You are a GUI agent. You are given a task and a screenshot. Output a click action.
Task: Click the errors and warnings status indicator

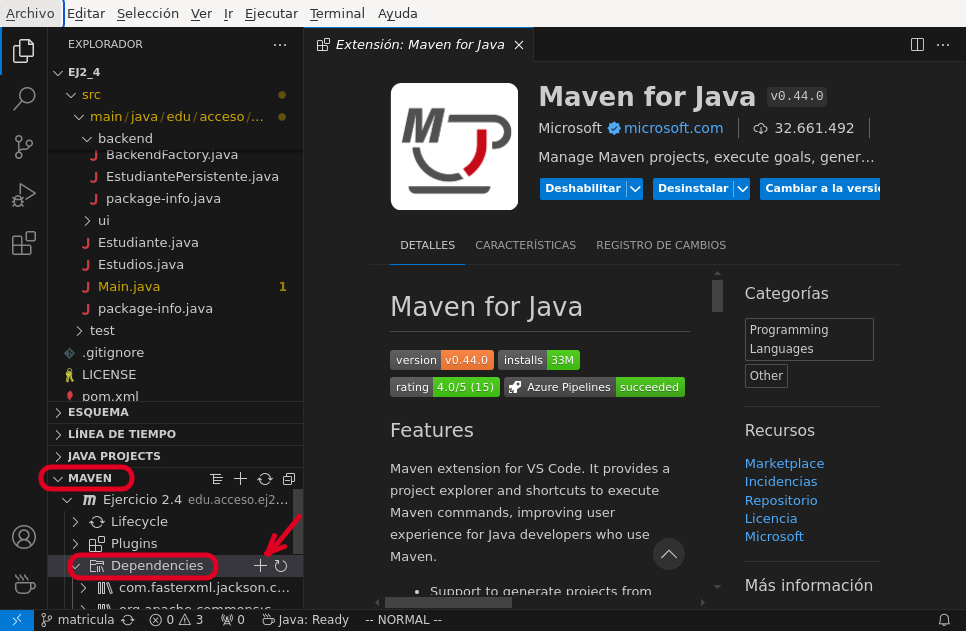[176, 620]
